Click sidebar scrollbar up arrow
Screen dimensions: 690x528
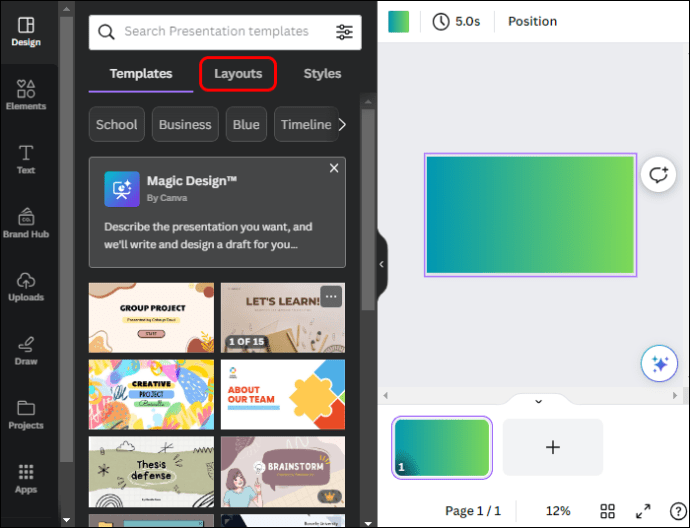[66, 9]
